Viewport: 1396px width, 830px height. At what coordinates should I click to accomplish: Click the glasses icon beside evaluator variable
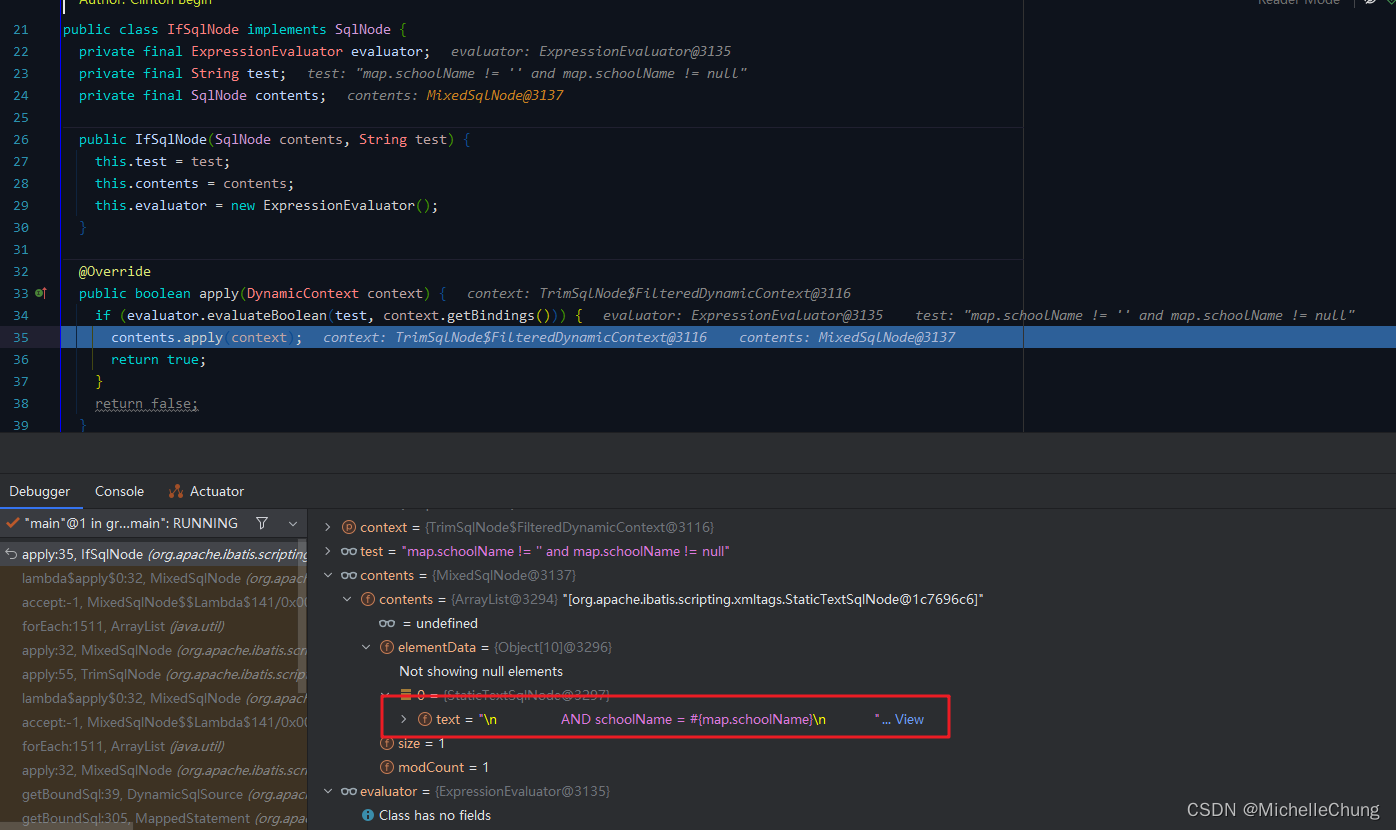(349, 791)
